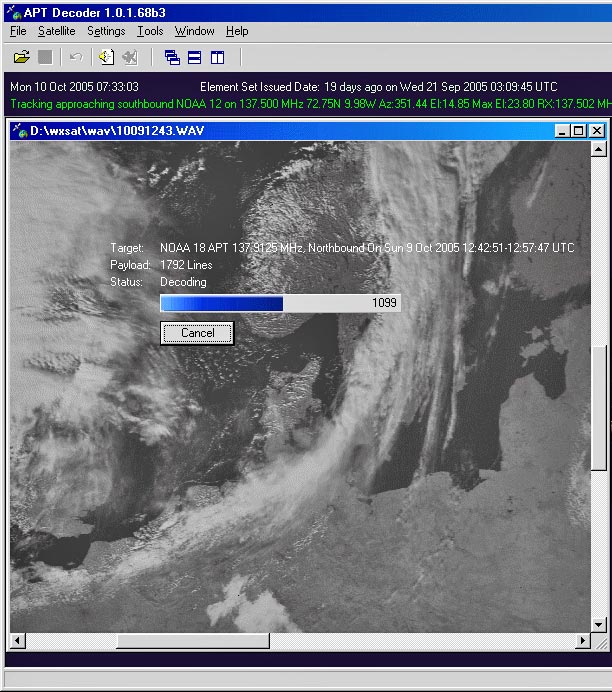Click the "Mon 10 Oct 2005 07:33:03" clock text
612x692 pixels.
point(74,86)
